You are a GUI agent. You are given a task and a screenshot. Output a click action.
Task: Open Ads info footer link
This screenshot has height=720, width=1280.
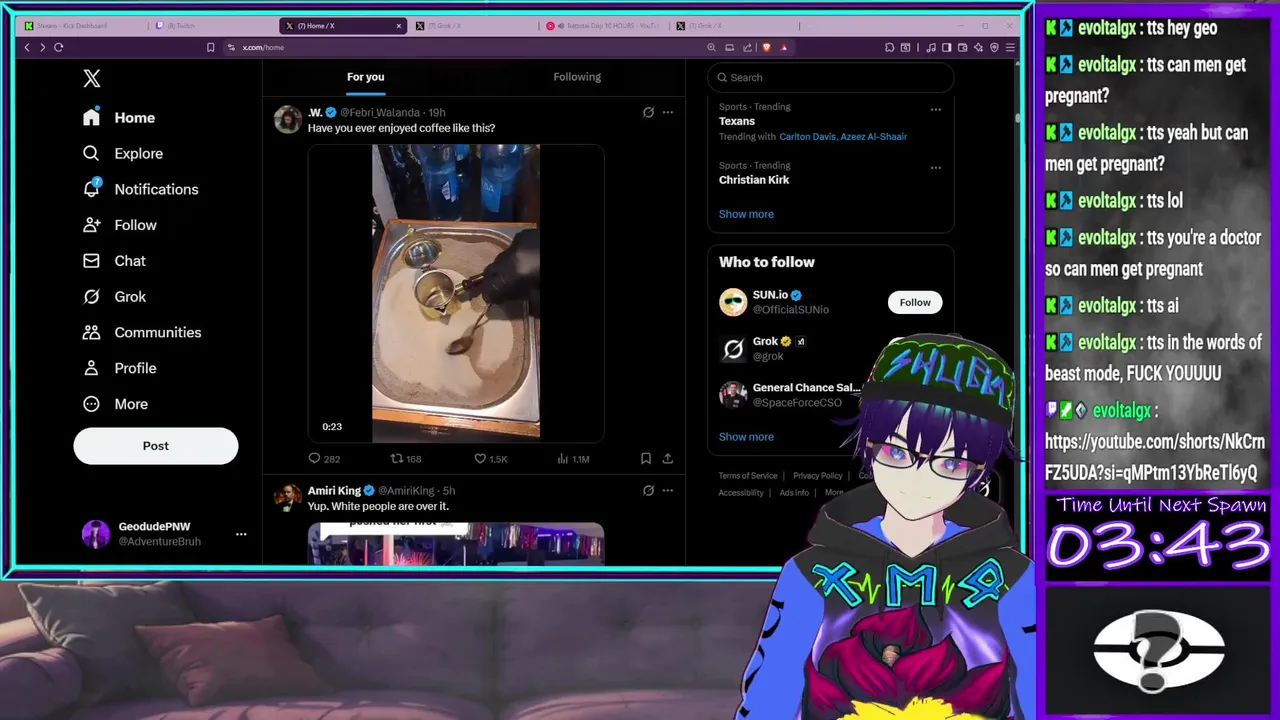tap(794, 493)
